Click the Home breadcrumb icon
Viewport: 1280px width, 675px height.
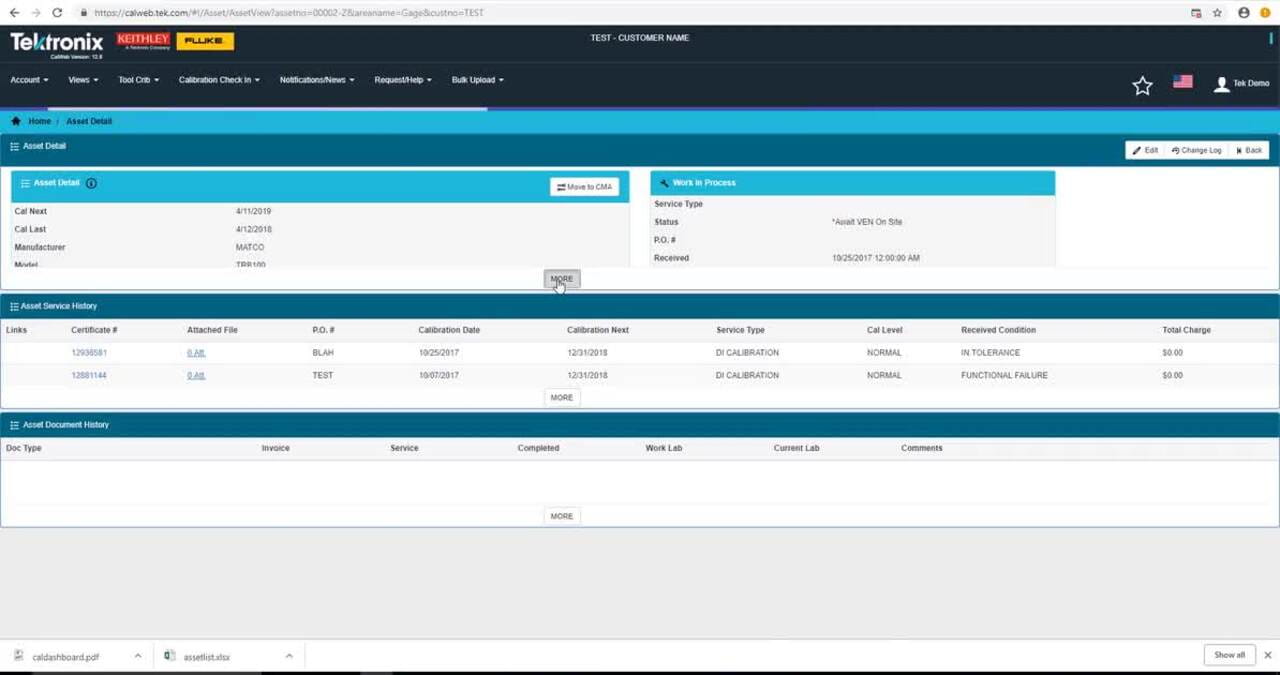[16, 121]
